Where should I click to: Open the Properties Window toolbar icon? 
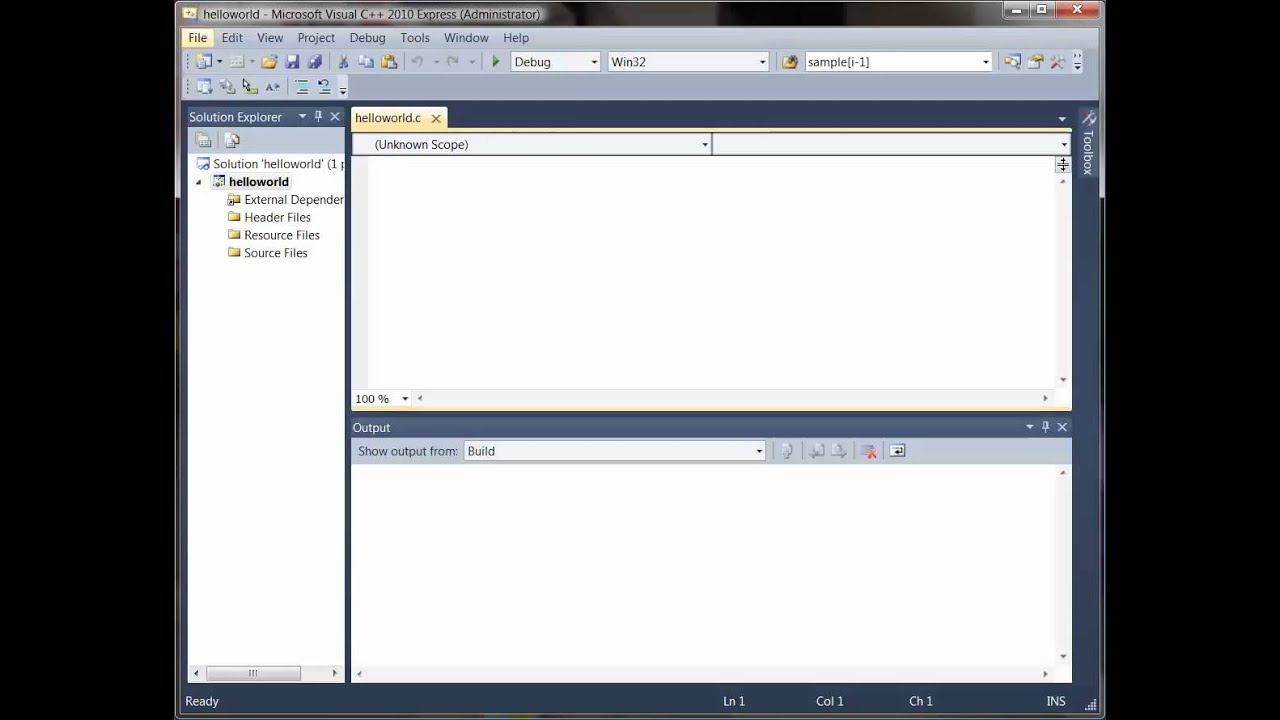pos(1036,62)
